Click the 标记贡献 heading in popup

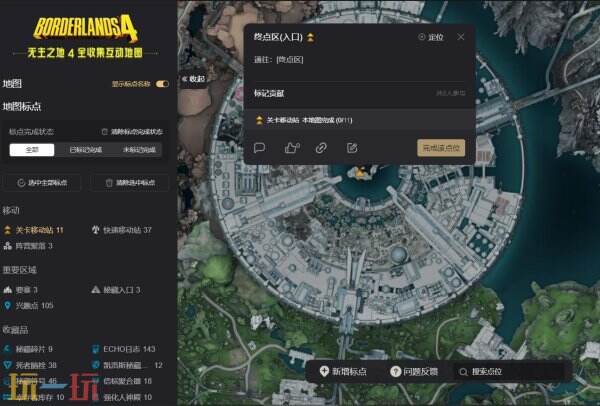pyautogui.click(x=269, y=93)
